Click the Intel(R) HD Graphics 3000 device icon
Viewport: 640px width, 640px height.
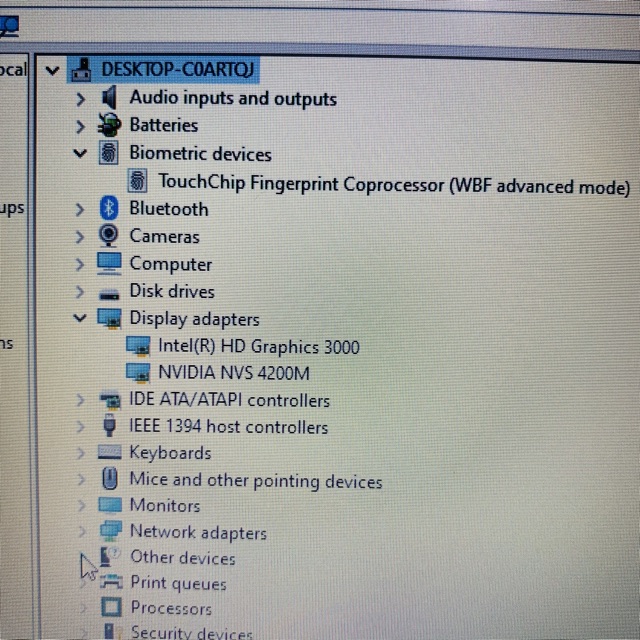(138, 346)
